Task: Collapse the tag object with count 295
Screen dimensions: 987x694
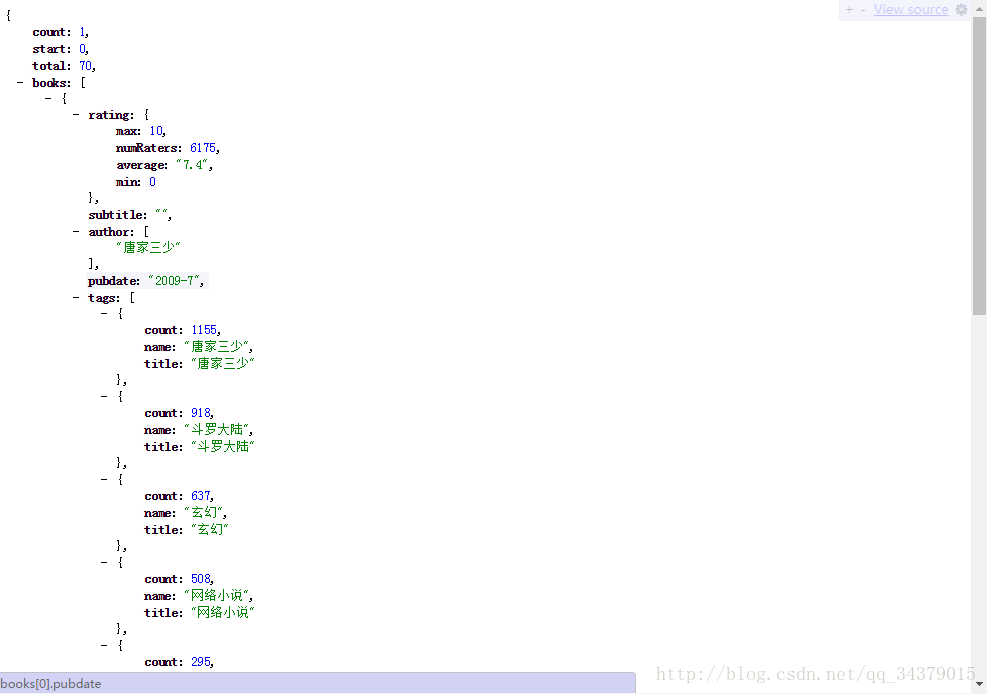Action: pyautogui.click(x=104, y=645)
